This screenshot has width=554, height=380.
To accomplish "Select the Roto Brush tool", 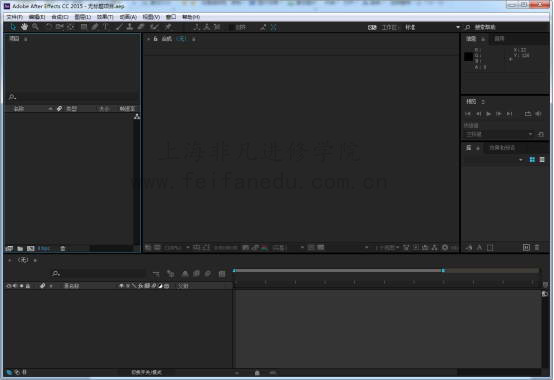I will (x=154, y=27).
